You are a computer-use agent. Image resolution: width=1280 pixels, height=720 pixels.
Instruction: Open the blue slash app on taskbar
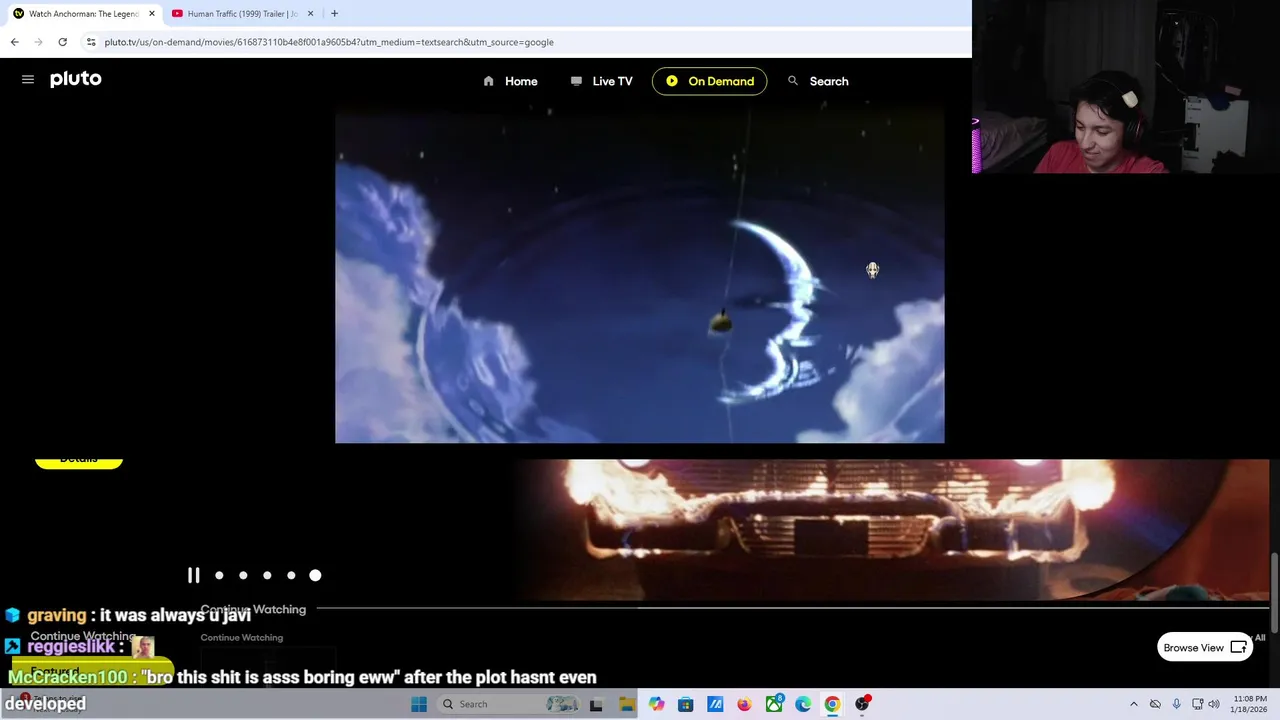tap(715, 704)
